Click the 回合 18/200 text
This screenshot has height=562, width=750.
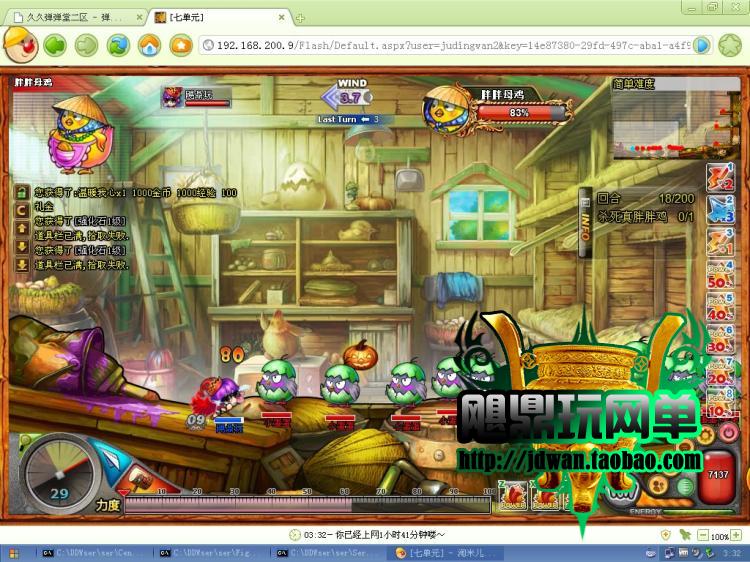pos(645,198)
